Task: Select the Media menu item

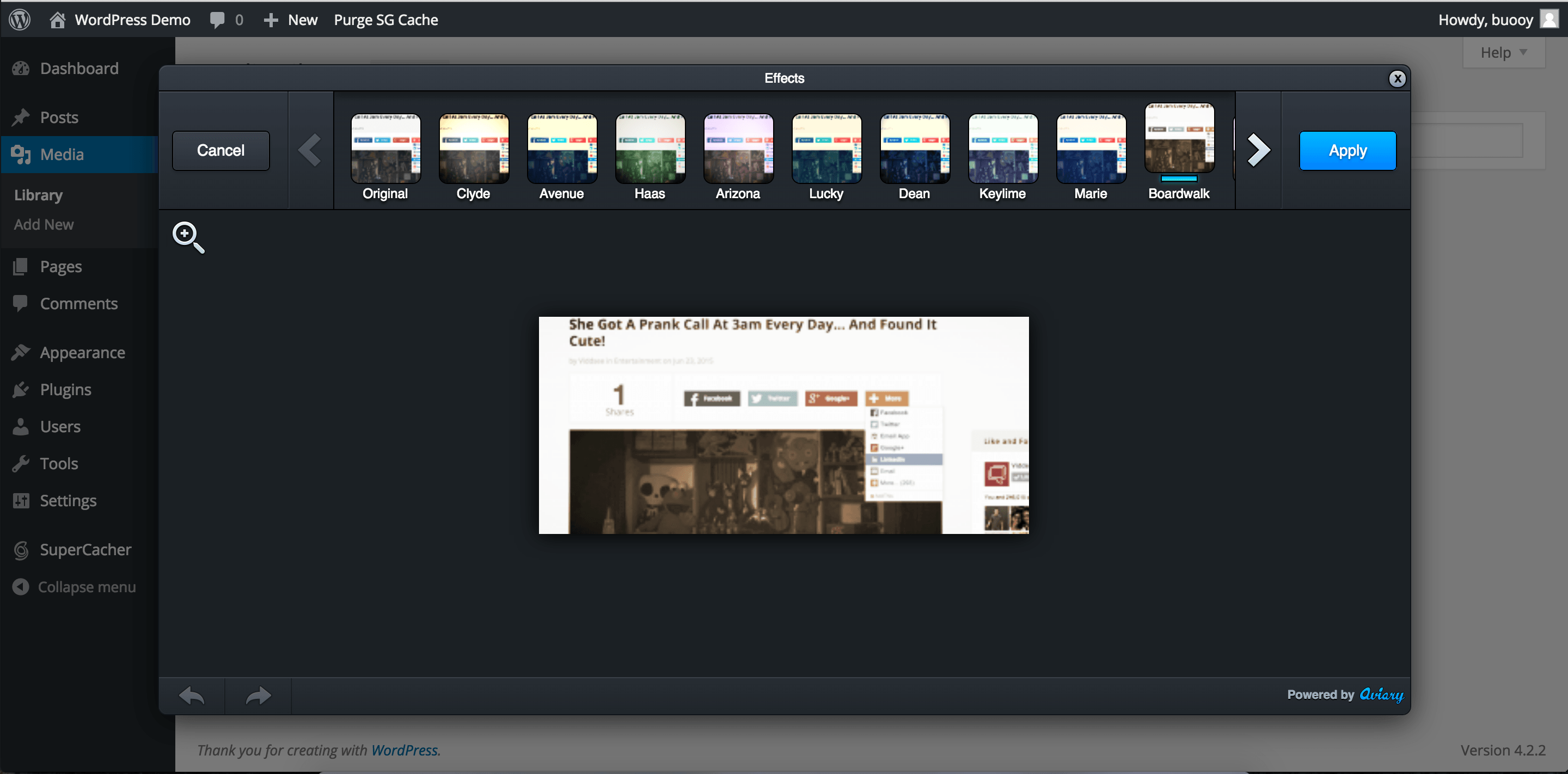Action: pyautogui.click(x=79, y=155)
